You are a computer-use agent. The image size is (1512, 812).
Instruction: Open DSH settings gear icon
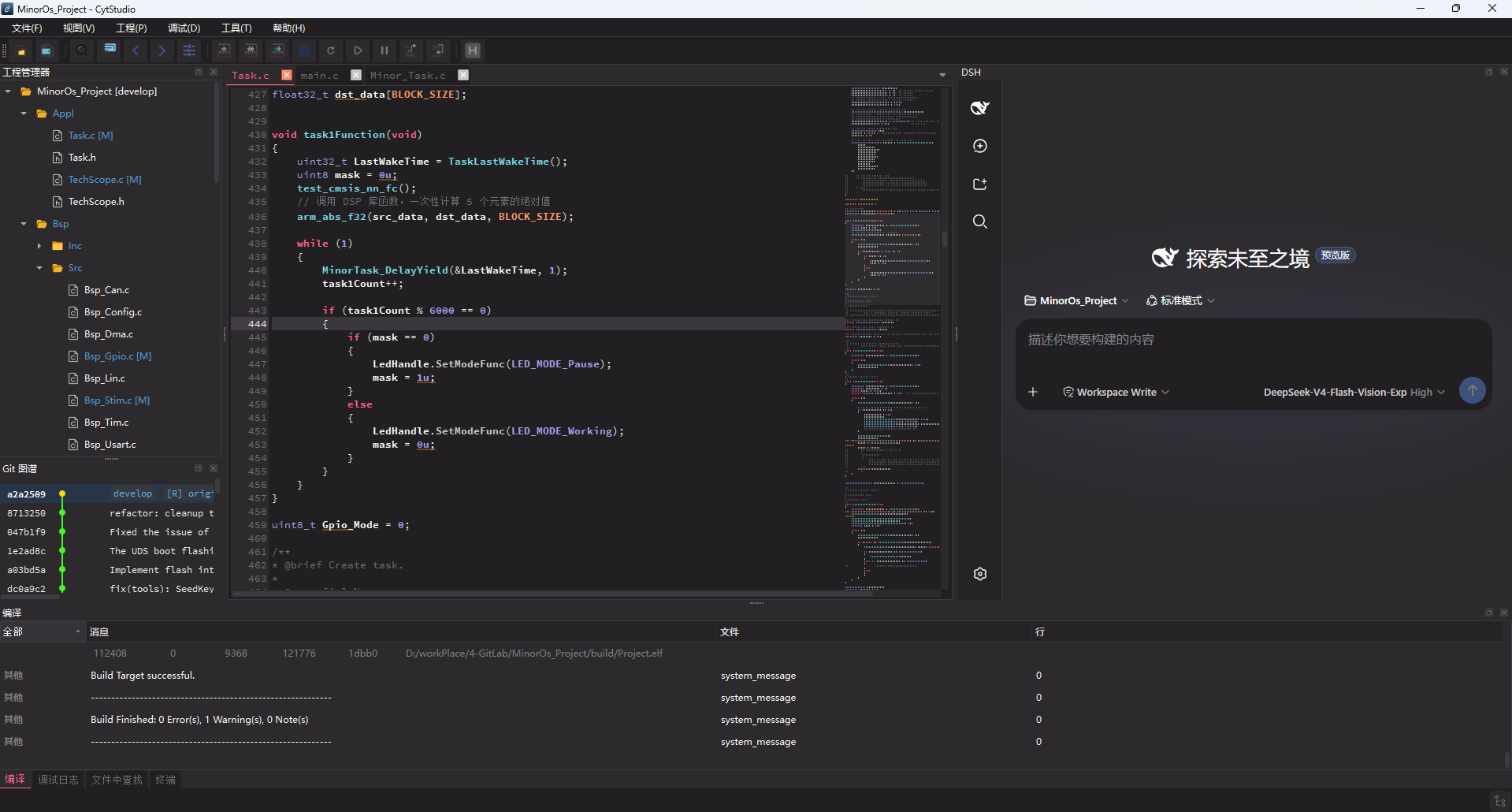tap(980, 574)
